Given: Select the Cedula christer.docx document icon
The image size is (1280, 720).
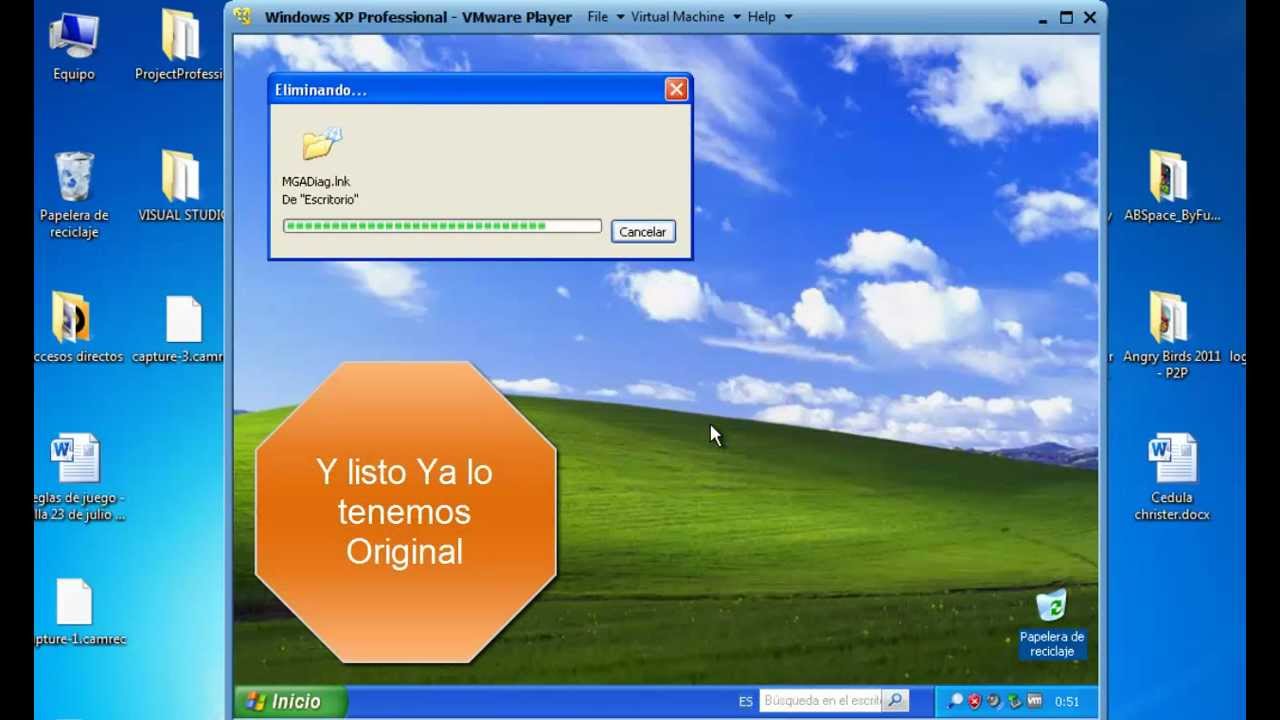Looking at the screenshot, I should (x=1172, y=478).
